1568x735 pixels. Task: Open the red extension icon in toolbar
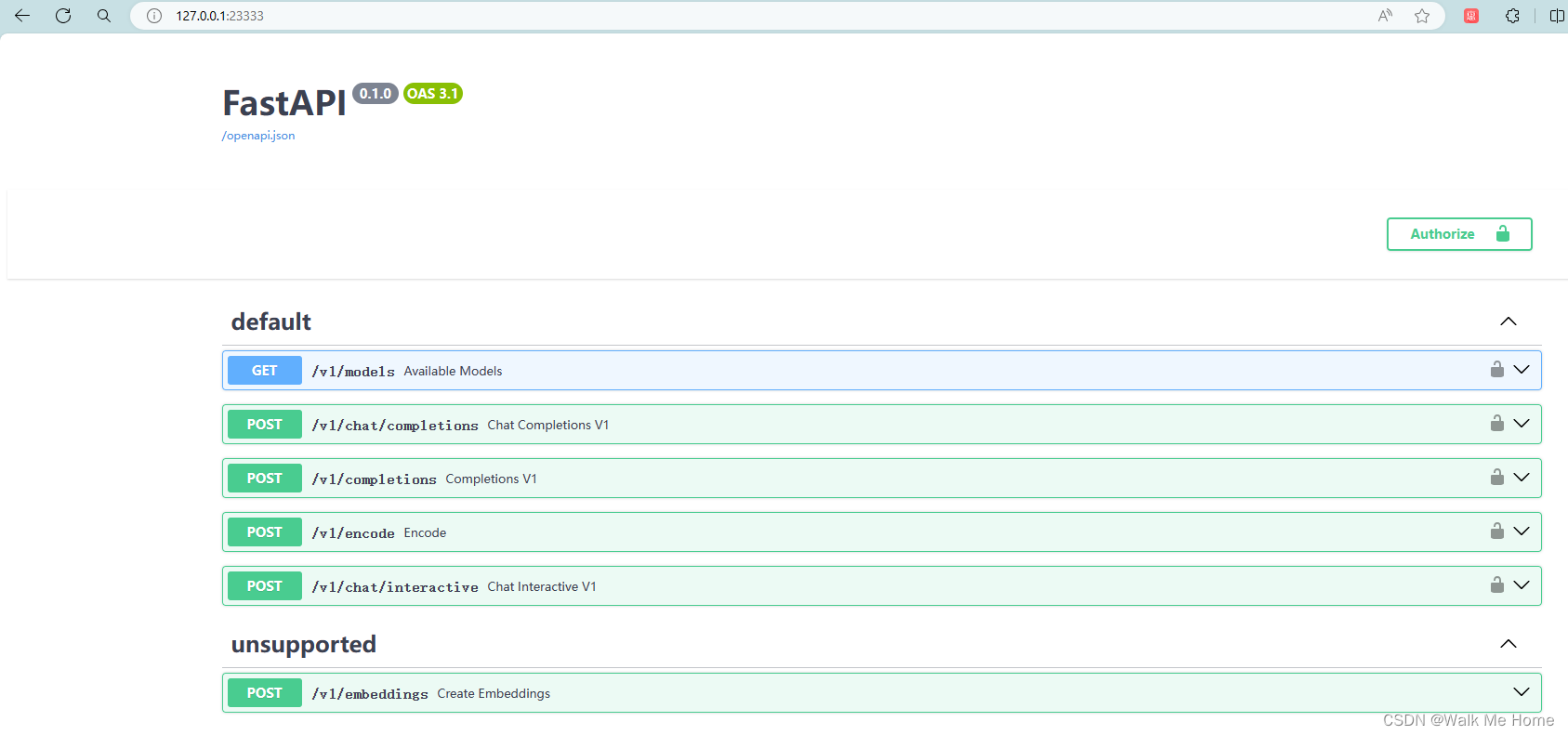pos(1471,16)
